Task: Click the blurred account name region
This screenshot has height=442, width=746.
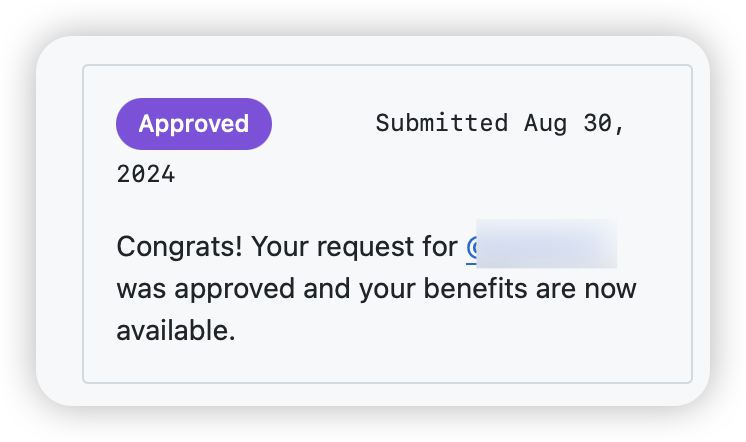Action: point(547,244)
